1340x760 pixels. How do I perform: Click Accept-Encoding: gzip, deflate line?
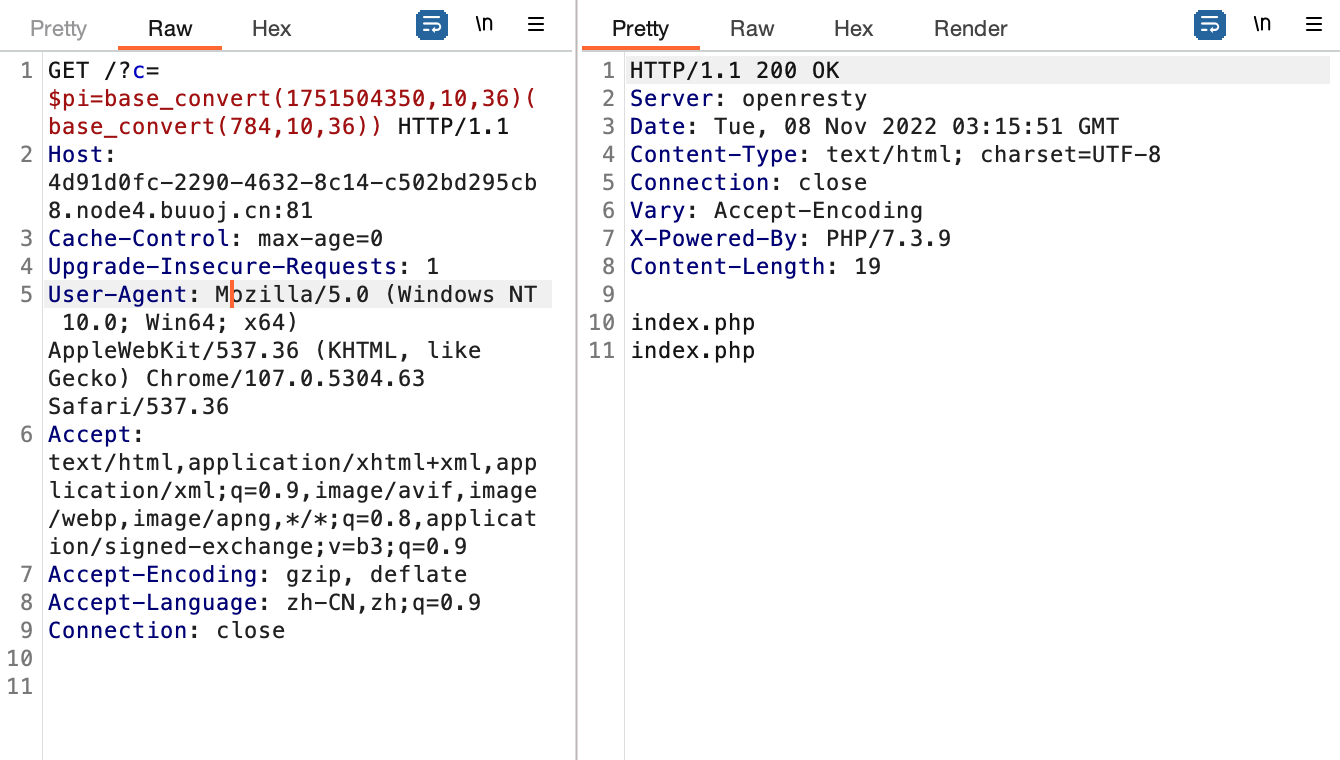click(257, 575)
